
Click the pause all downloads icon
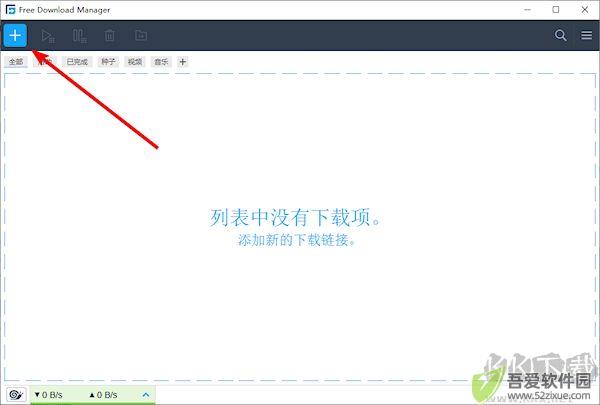coord(80,36)
